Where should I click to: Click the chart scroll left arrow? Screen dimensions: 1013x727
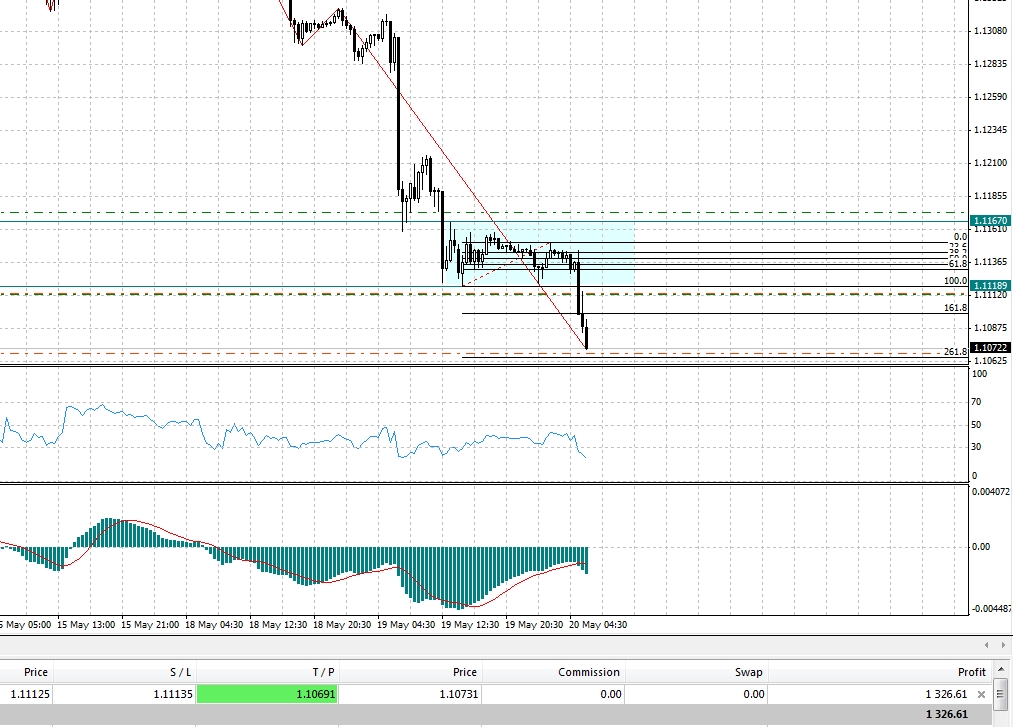click(x=988, y=646)
